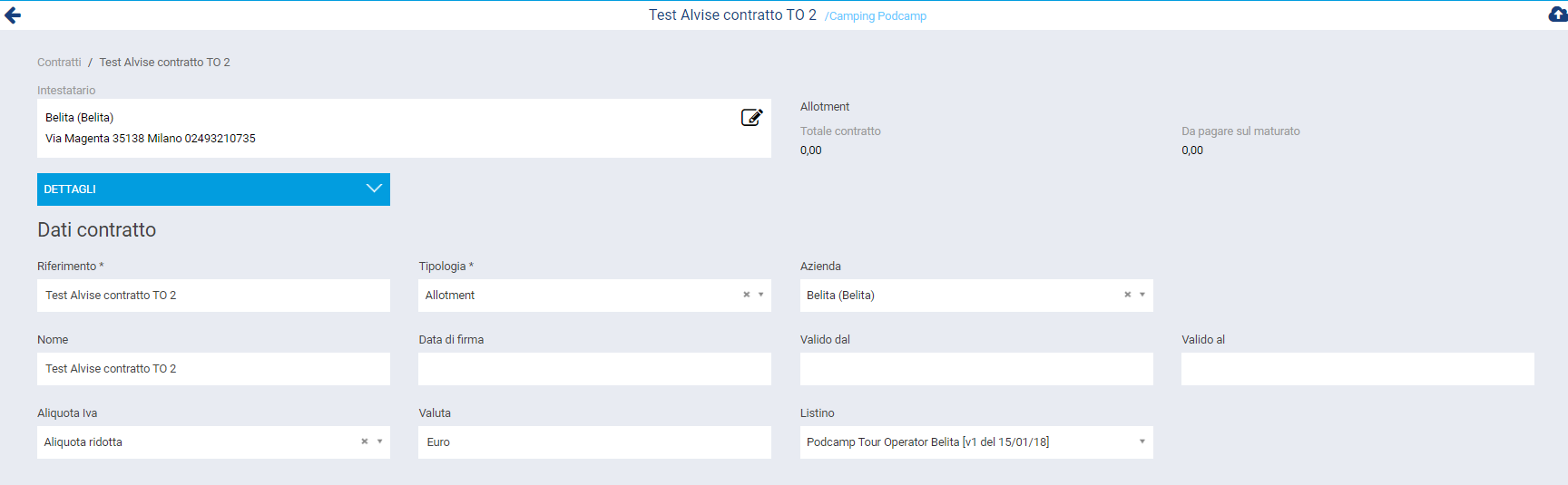Click the Valido dal date field
Viewport: 1568px width, 485px height.
click(976, 369)
